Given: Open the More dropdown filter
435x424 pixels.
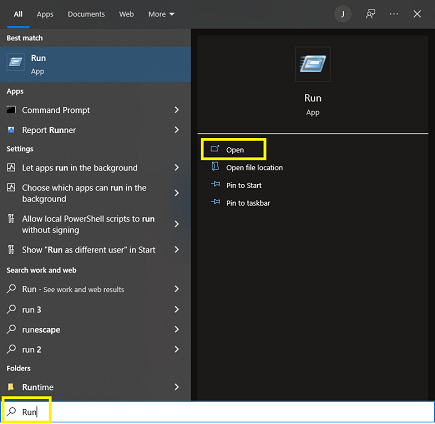Looking at the screenshot, I should click(x=161, y=14).
